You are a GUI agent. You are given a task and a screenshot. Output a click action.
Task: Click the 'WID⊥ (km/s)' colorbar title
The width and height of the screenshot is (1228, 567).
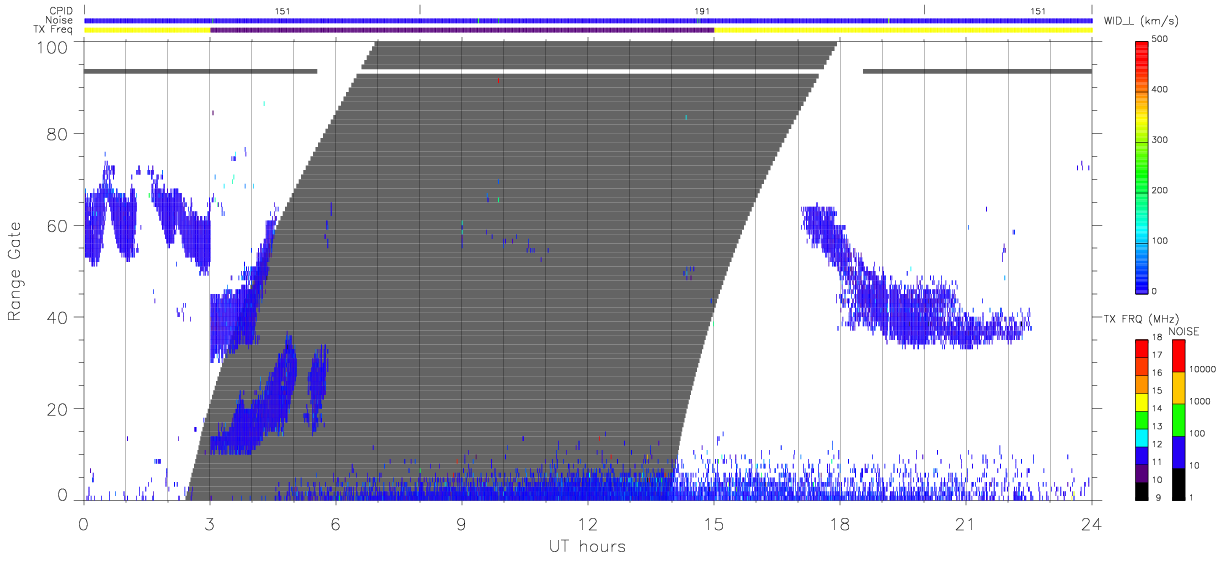(1140, 20)
